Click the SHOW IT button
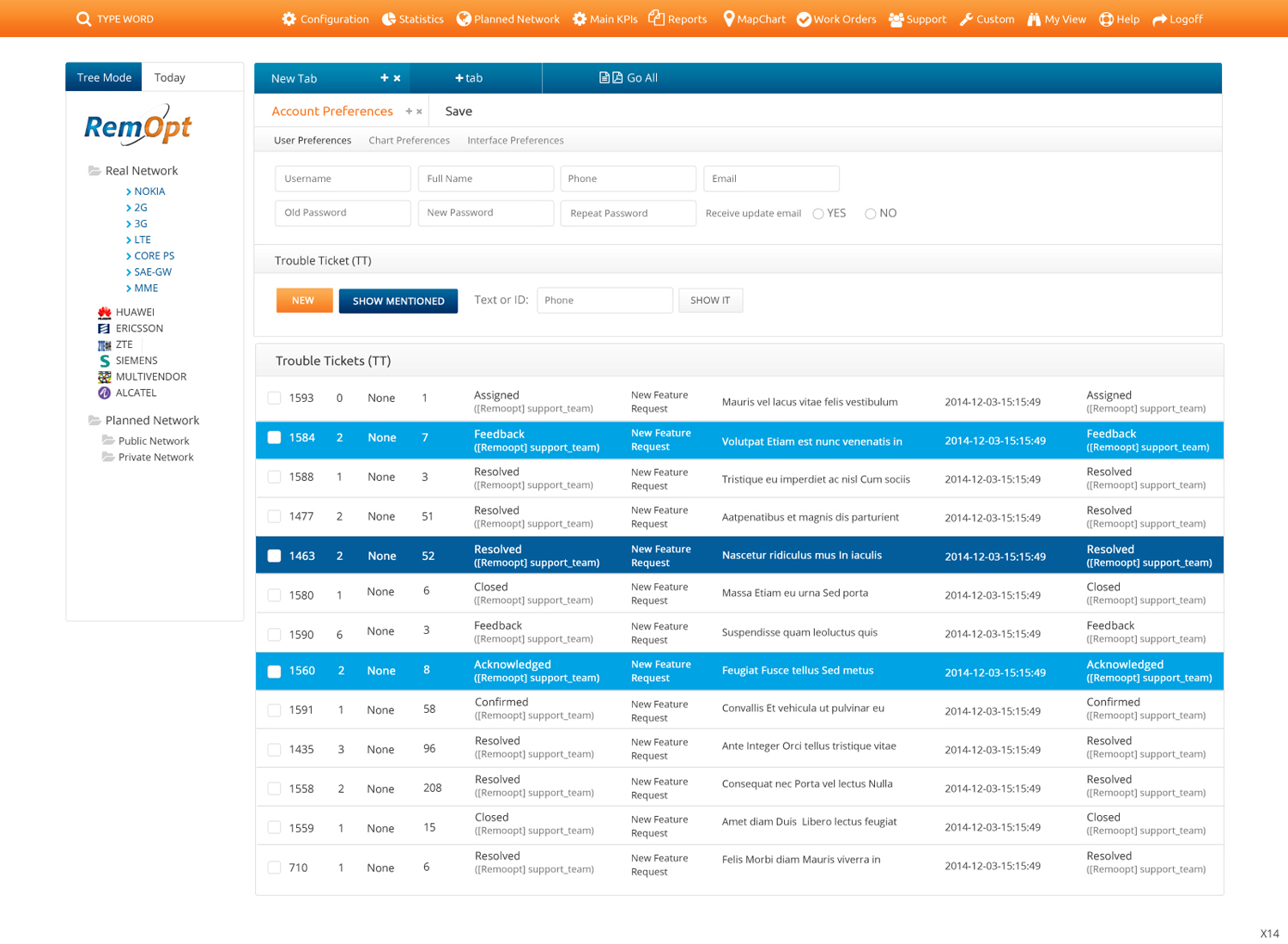This screenshot has height=944, width=1288. 710,301
